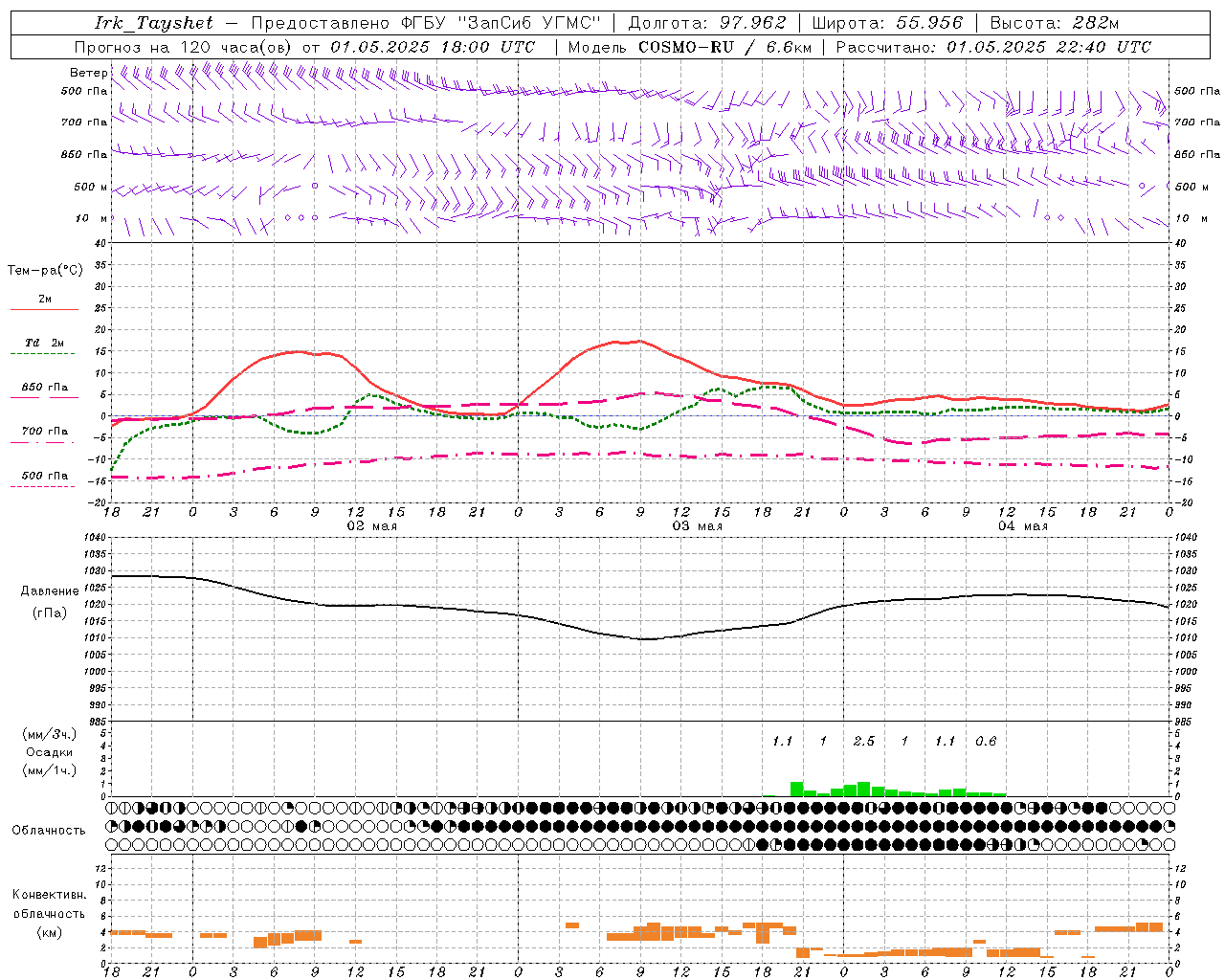This screenshot has width=1225, height=980.
Task: Click the Осадки panel label
Action: [x=50, y=752]
